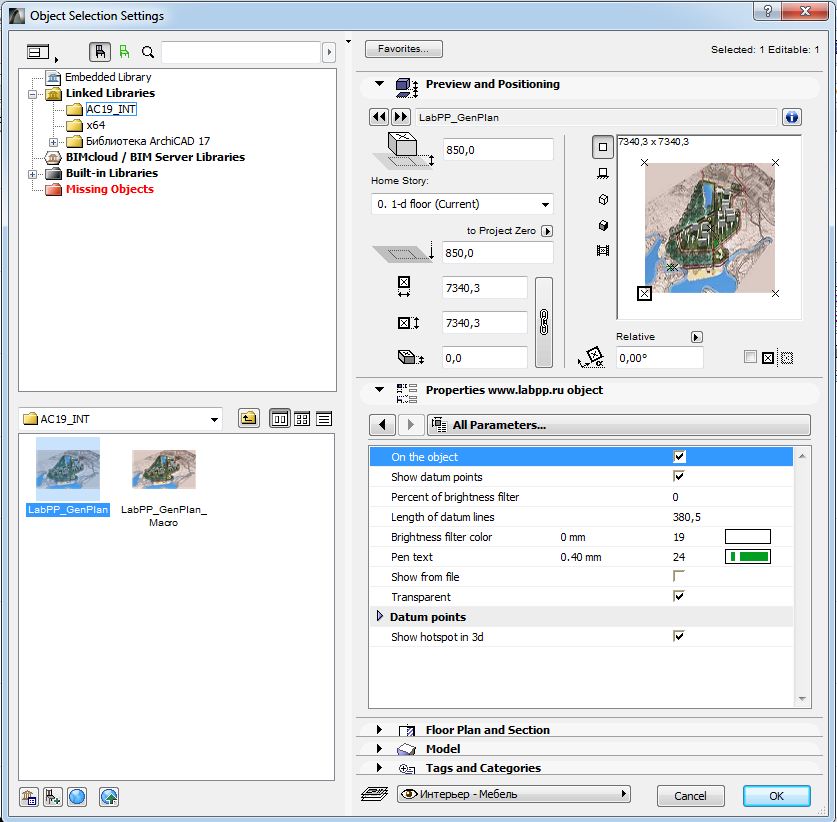The image size is (837, 822).
Task: Toggle Show datum points checkbox
Action: point(679,476)
